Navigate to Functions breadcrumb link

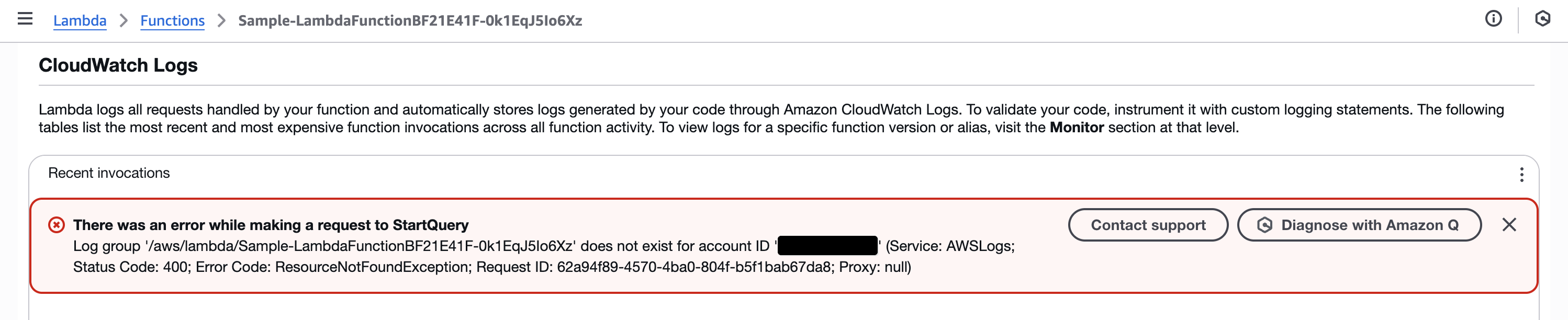coord(172,21)
